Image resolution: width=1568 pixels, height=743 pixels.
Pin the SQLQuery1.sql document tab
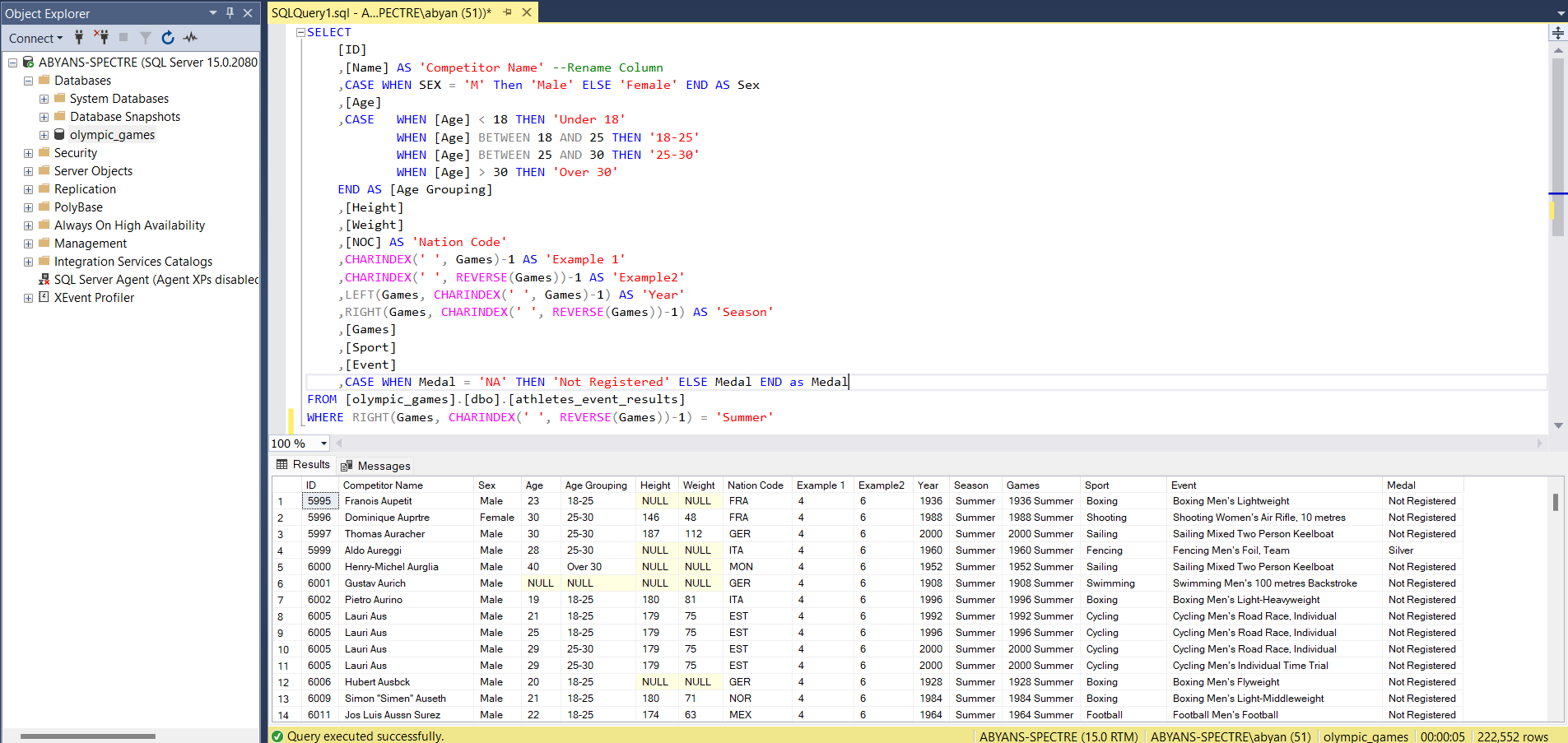(509, 12)
